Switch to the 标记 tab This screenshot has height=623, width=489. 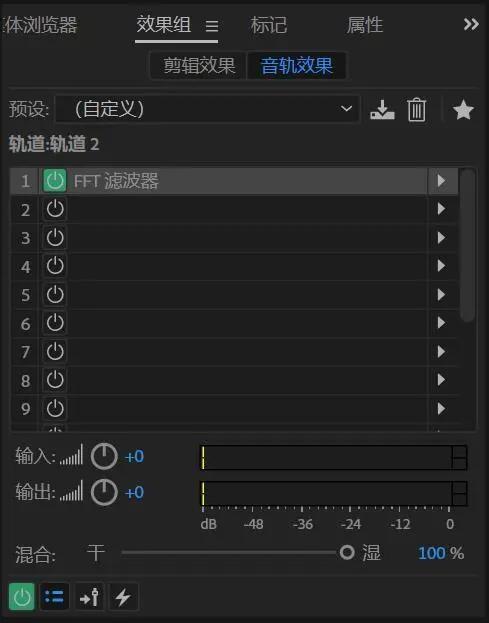coord(269,25)
